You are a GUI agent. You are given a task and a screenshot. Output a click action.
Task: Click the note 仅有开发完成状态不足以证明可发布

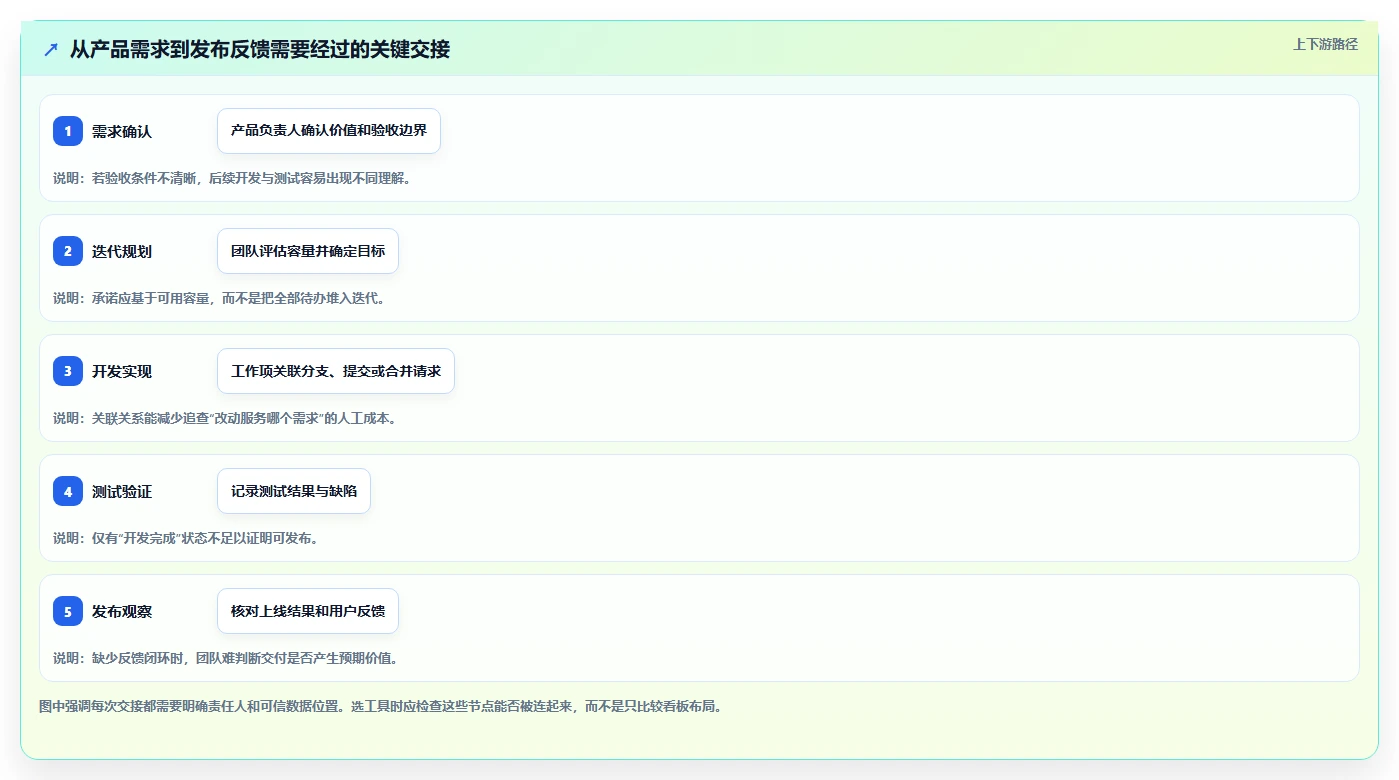[x=186, y=538]
